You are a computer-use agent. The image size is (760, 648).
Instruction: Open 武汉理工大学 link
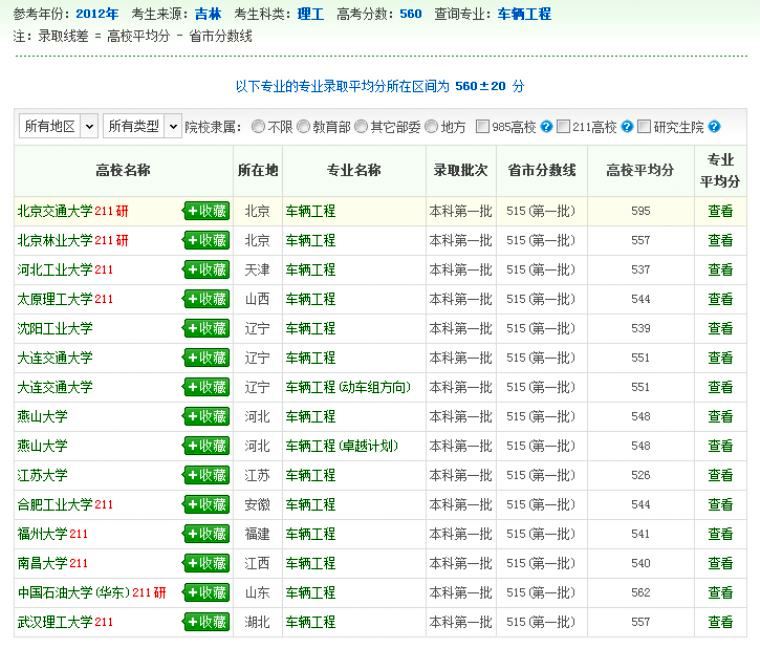55,622
